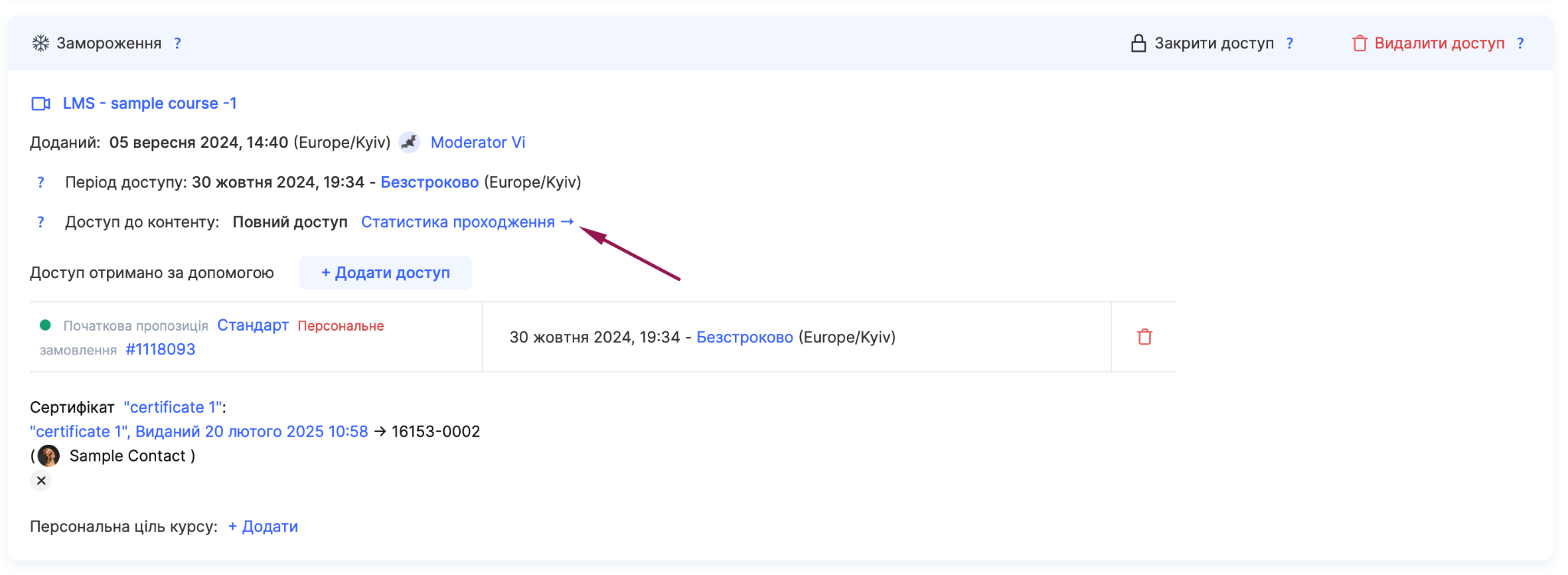Click the + Додати доступ button

click(x=385, y=273)
